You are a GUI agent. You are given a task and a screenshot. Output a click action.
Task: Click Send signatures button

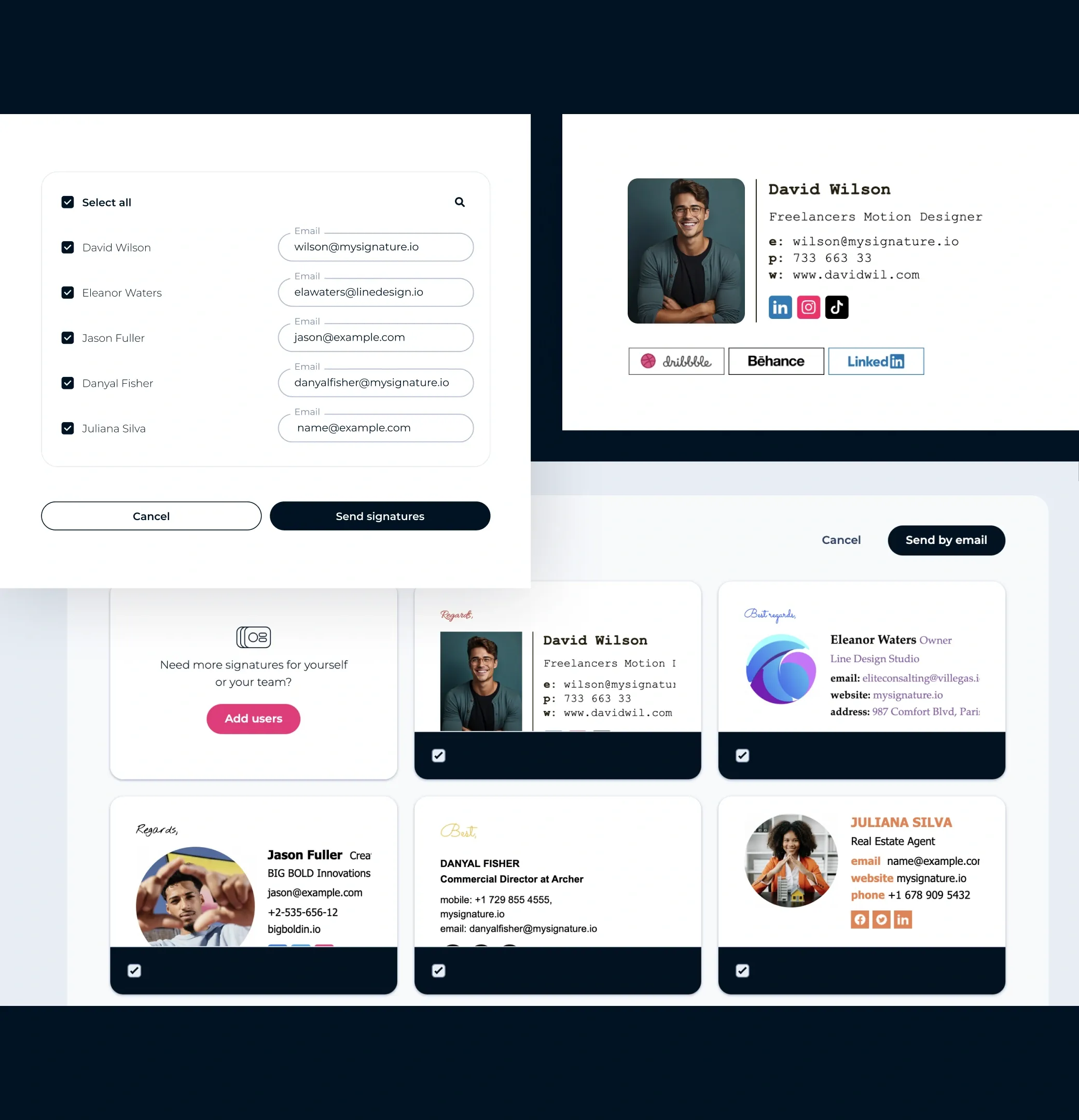[x=379, y=516]
